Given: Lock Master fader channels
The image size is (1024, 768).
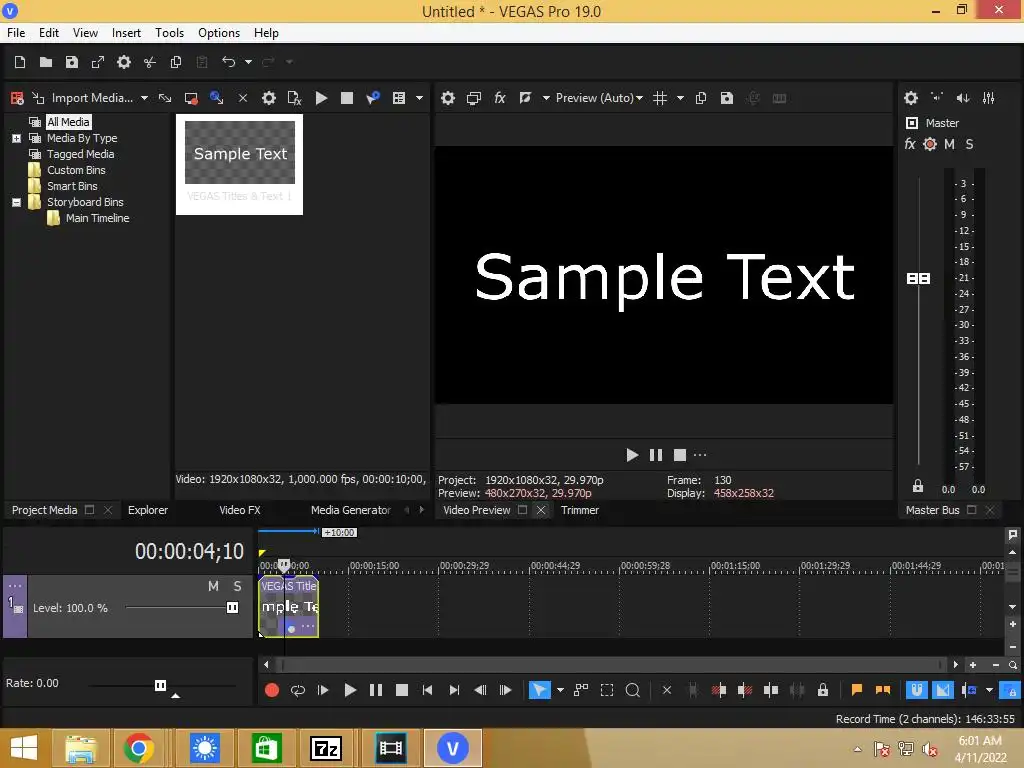Looking at the screenshot, I should (918, 486).
